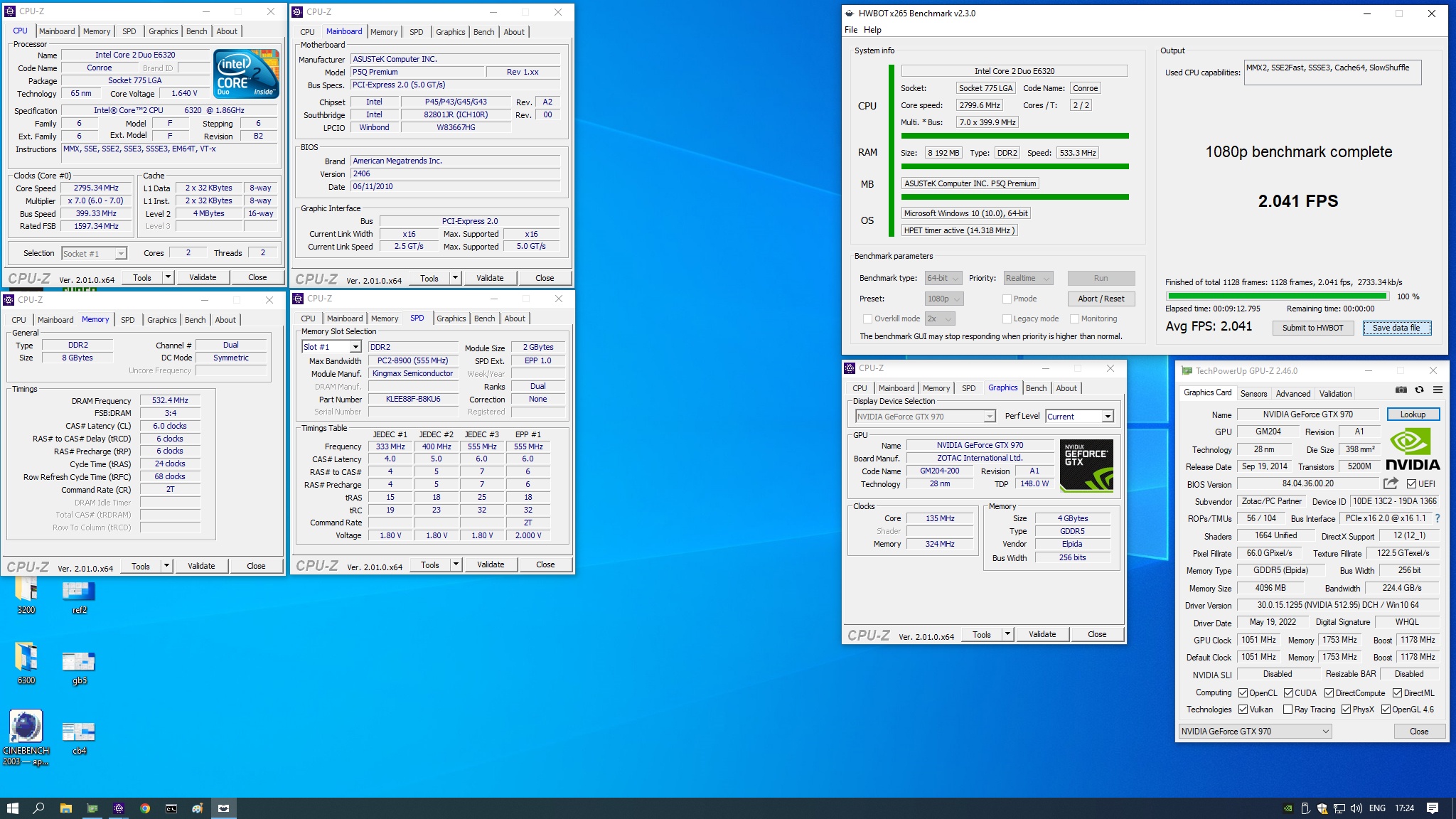Open the Benchmark type 64-bit dropdown
This screenshot has width=1456, height=819.
click(x=943, y=278)
